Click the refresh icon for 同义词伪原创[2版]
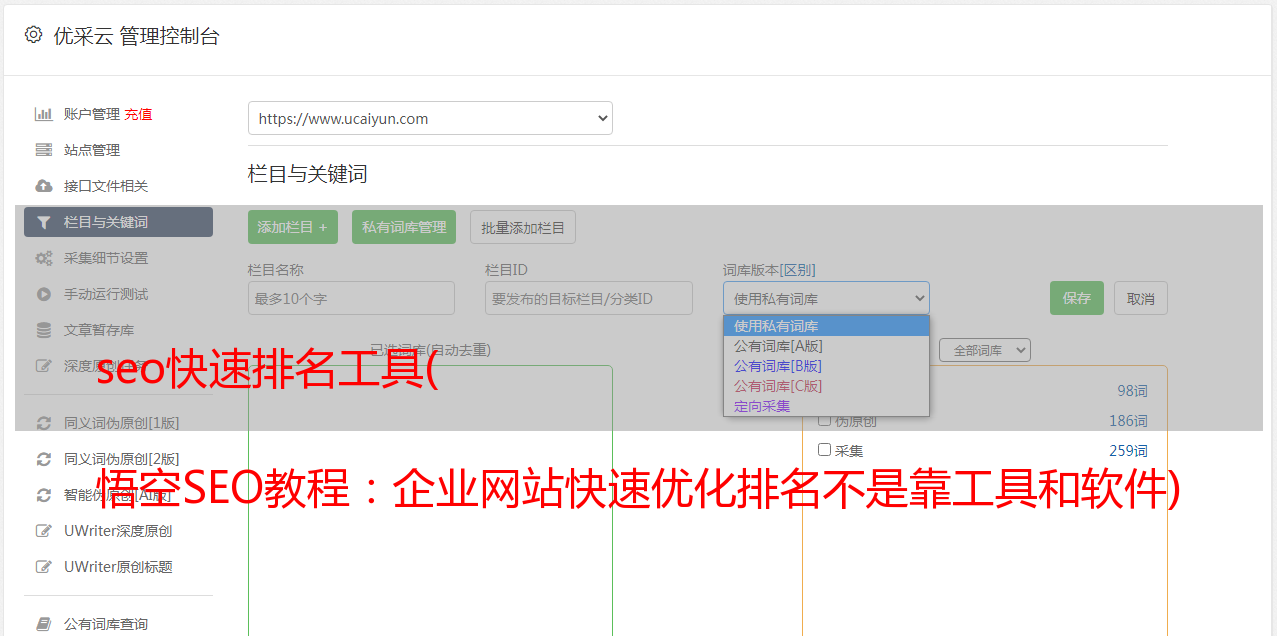Viewport: 1277px width, 636px height. [x=44, y=459]
